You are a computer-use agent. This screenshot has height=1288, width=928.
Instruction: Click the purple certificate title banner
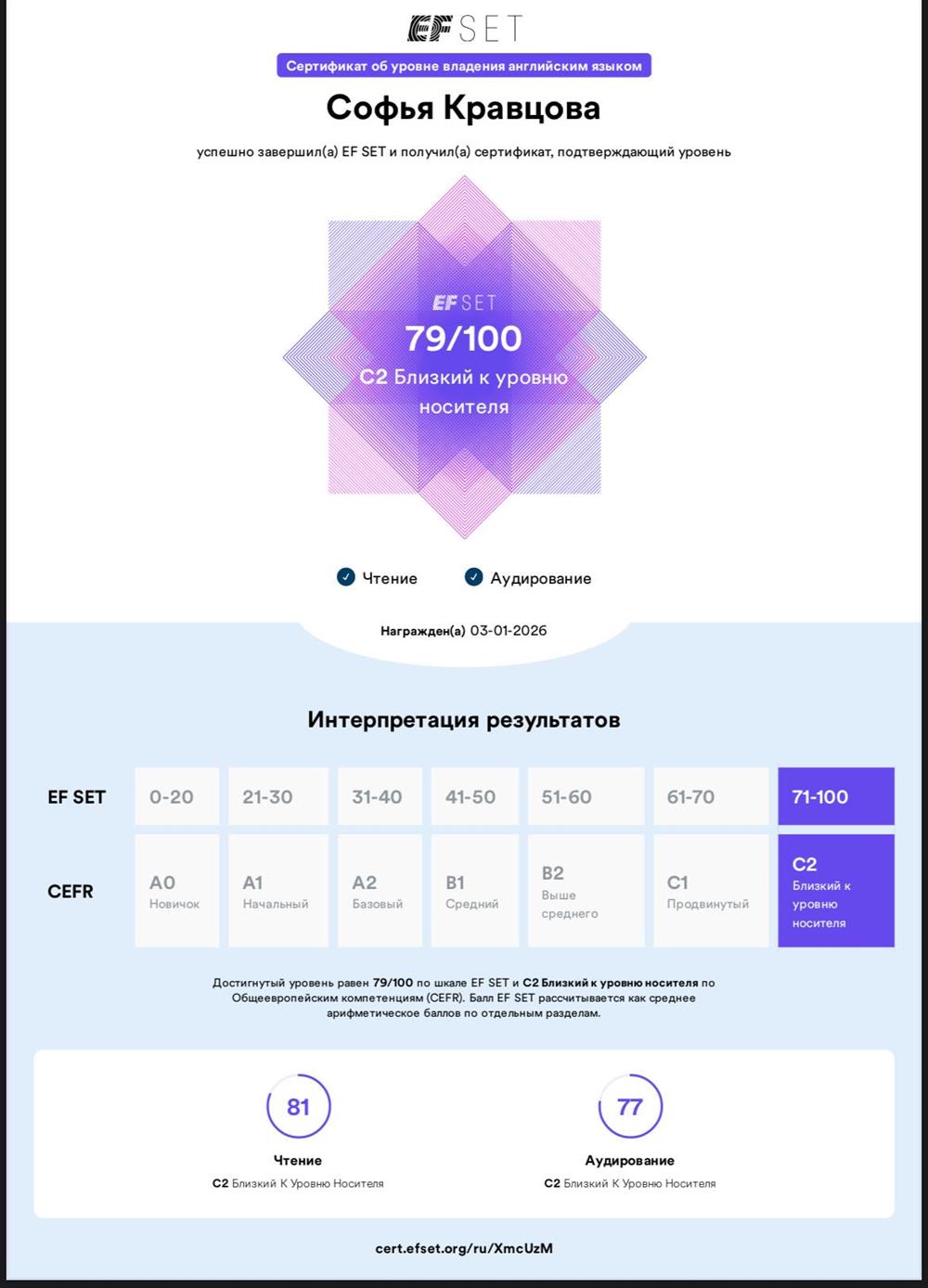coord(464,66)
